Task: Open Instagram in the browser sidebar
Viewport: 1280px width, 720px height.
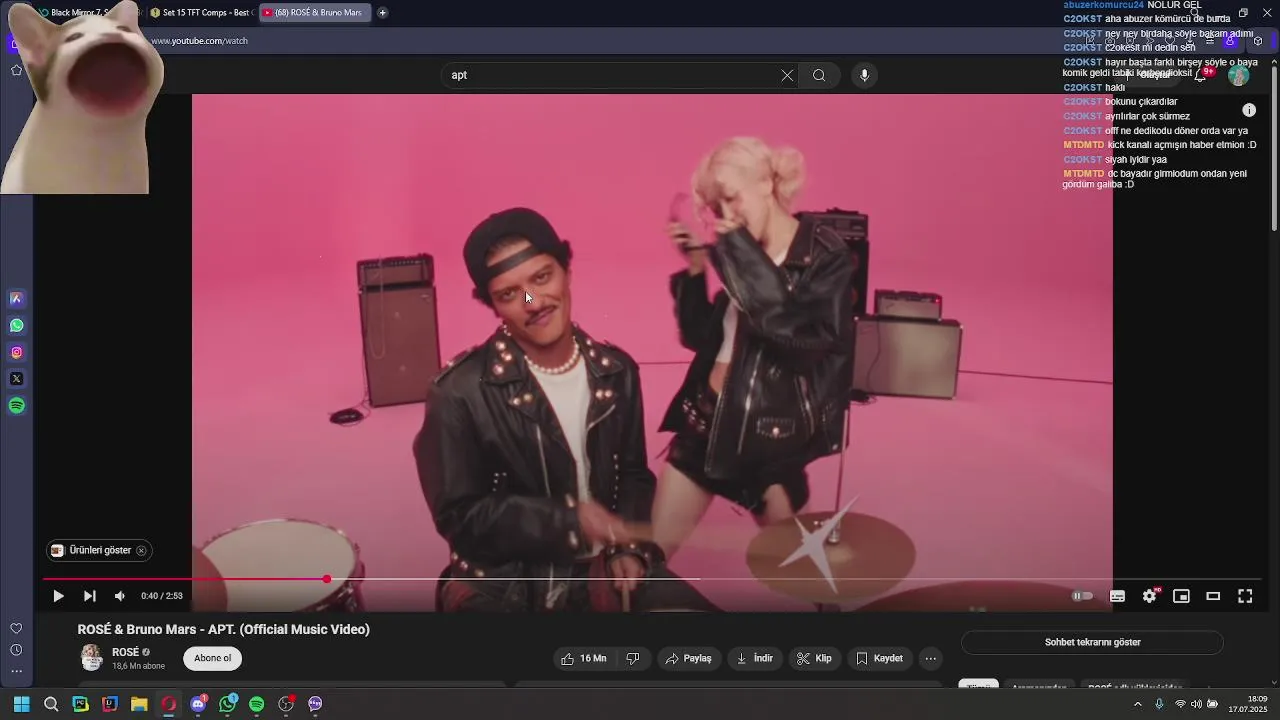Action: 16,352
